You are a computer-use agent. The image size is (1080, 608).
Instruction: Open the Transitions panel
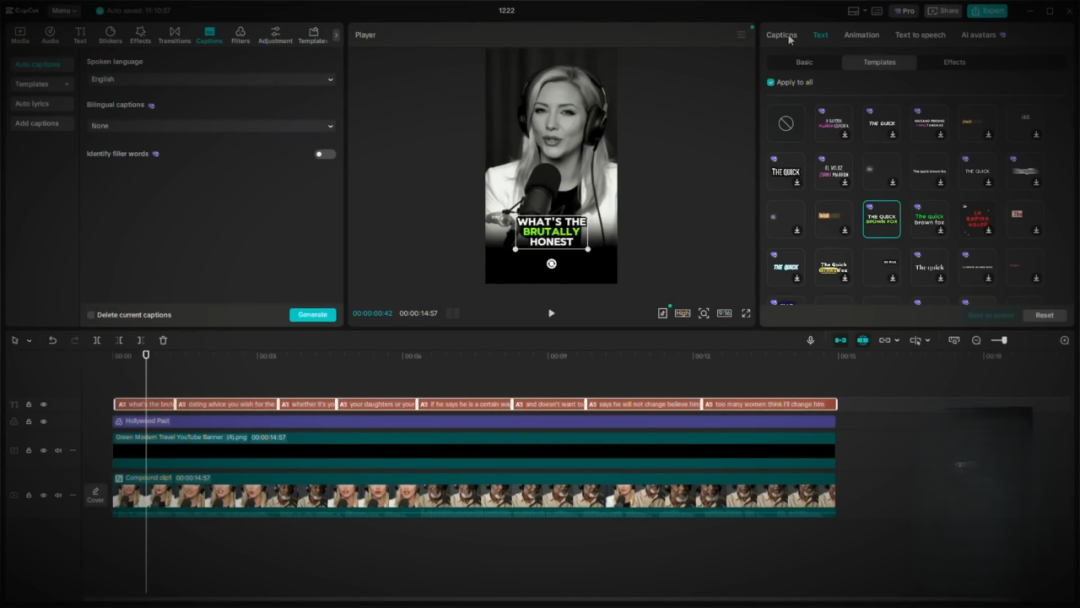click(x=174, y=35)
